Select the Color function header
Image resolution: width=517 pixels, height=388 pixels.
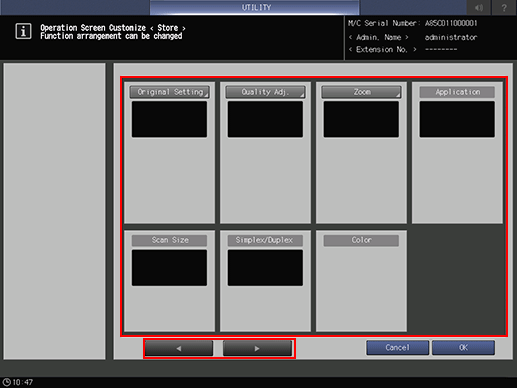click(x=361, y=240)
